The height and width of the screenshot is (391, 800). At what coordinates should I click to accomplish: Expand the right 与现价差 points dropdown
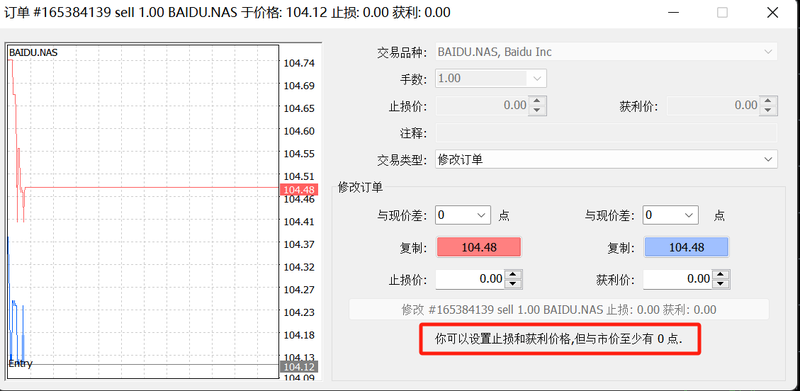(x=689, y=215)
